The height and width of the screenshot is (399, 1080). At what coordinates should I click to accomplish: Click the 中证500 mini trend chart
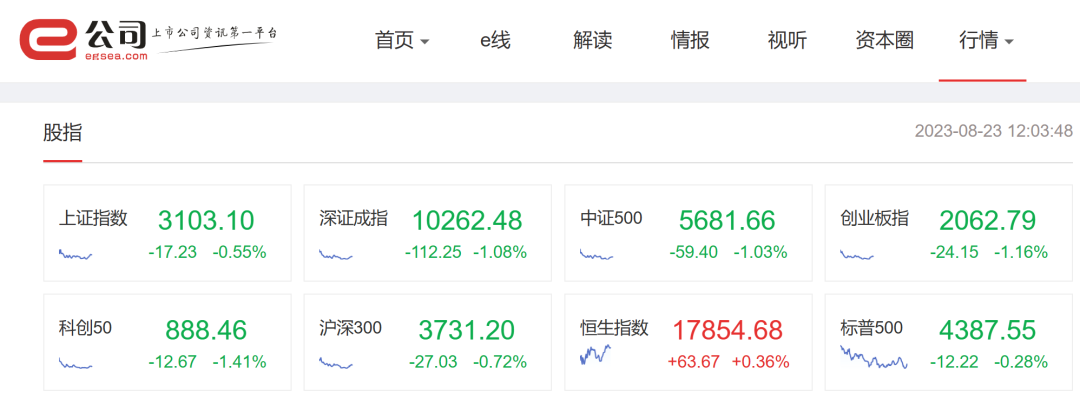click(596, 255)
